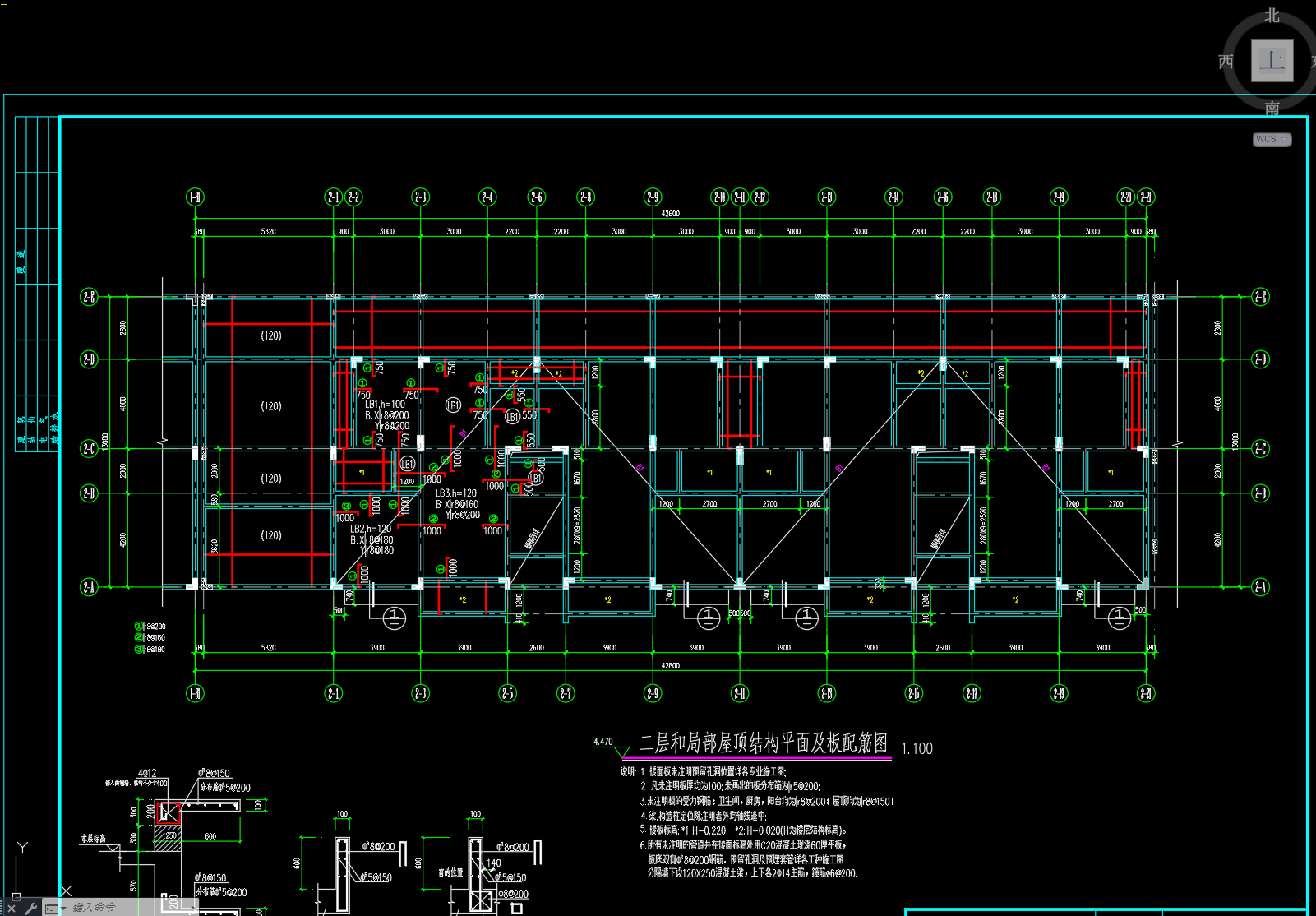This screenshot has height=916, width=1316.
Task: Select the scale text 1:100
Action: click(x=917, y=748)
